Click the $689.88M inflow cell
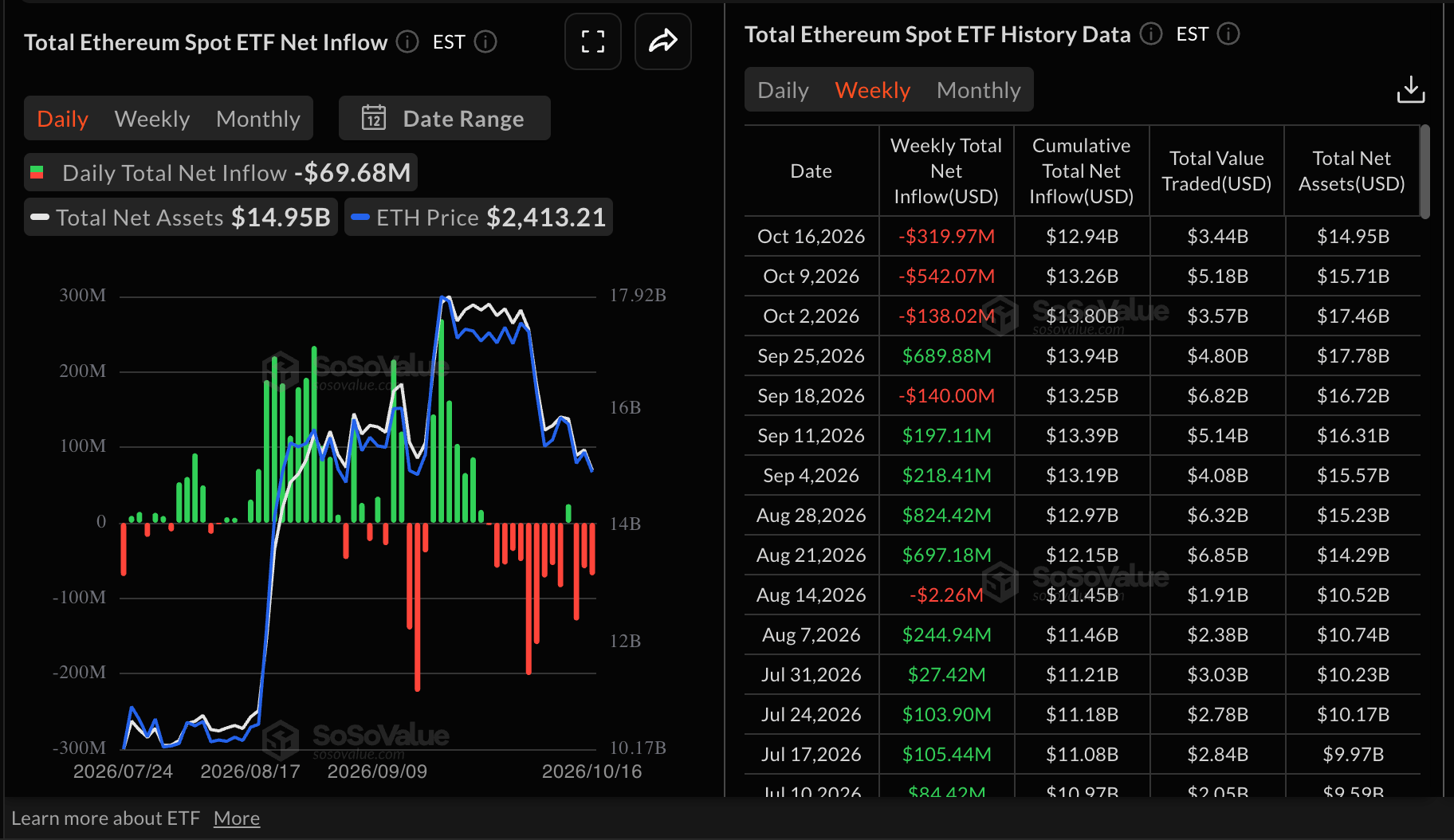Viewport: 1454px width, 840px height. point(946,355)
